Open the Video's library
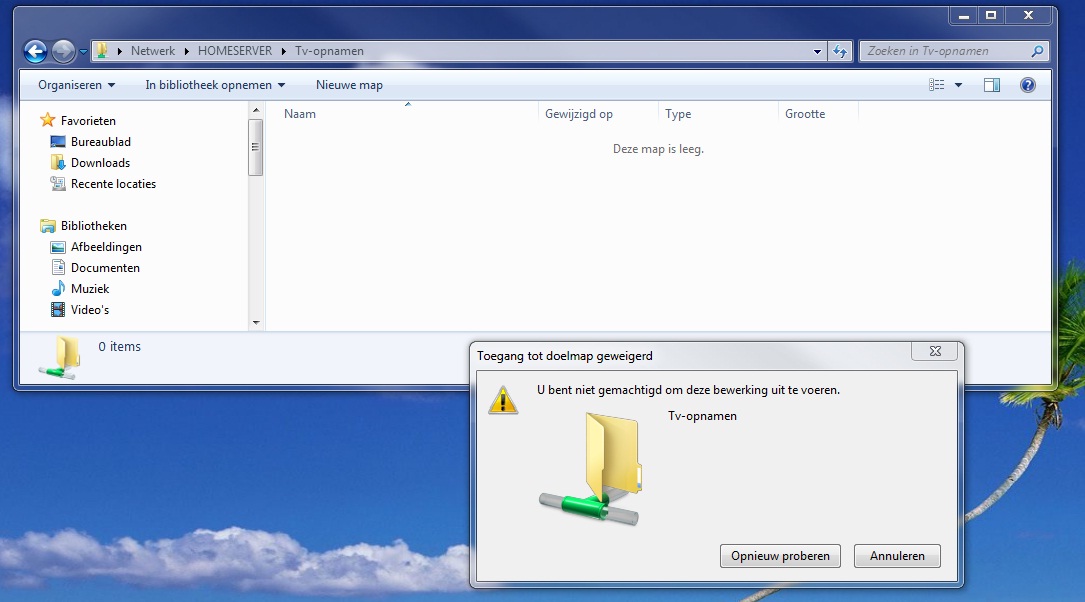Screen dimensions: 1085x602 [x=89, y=310]
